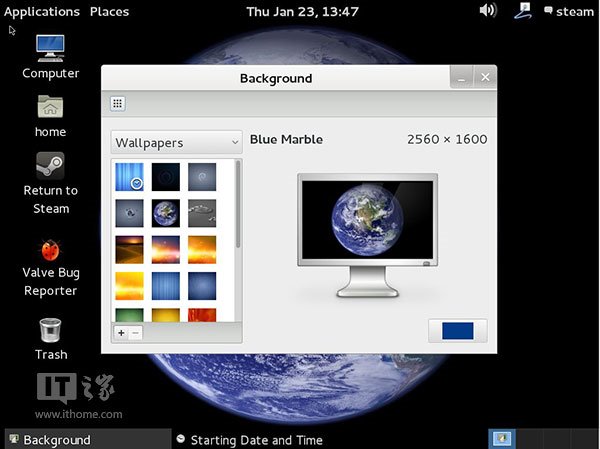Select the red-orange wallpaper thumbnail in bottom row

point(202,315)
